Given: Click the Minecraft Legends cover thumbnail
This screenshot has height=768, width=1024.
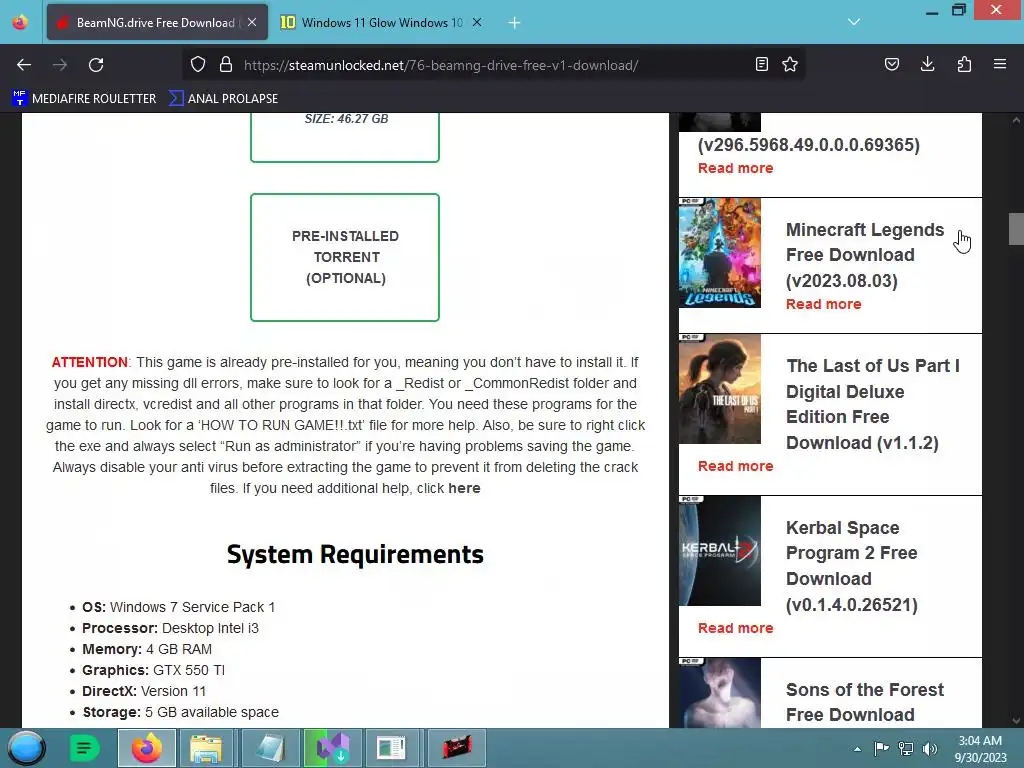Looking at the screenshot, I should [720, 253].
